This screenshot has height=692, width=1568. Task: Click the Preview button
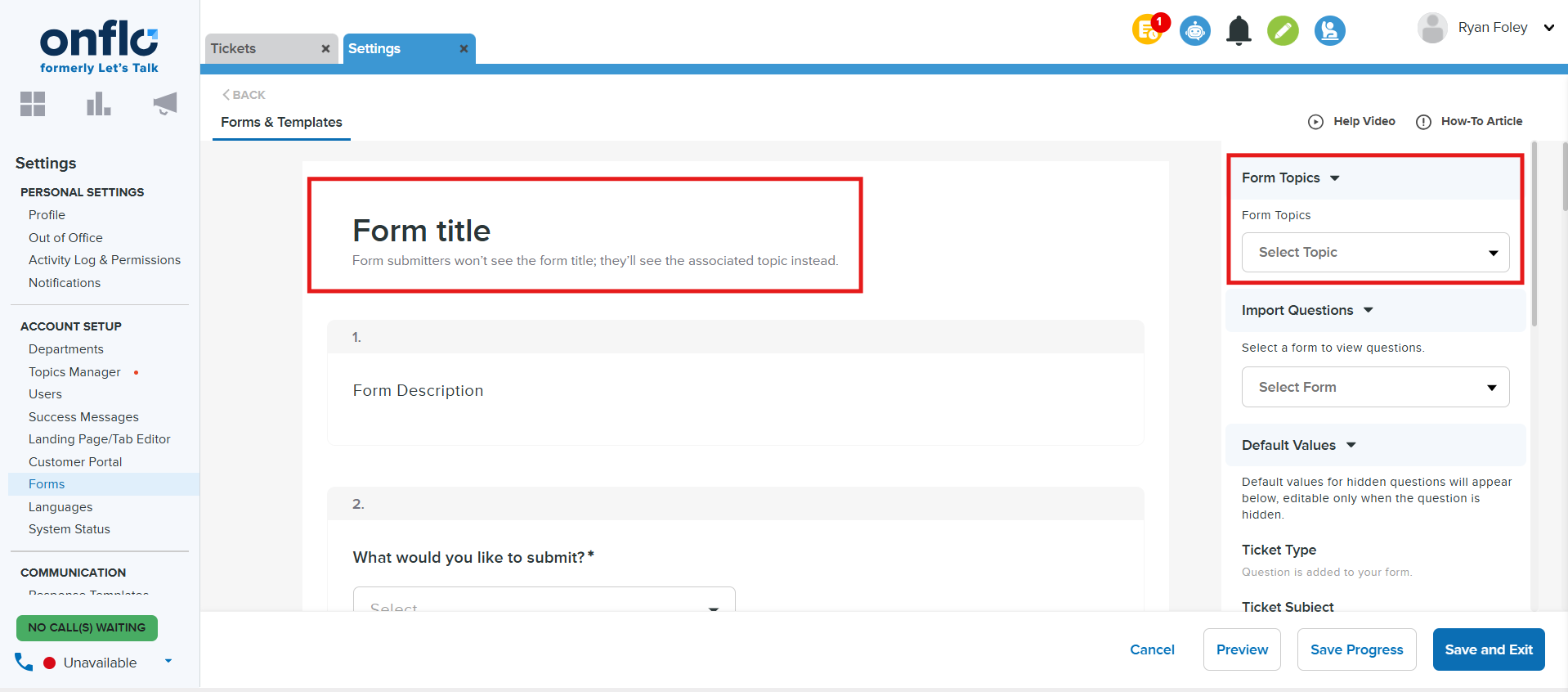click(x=1241, y=650)
